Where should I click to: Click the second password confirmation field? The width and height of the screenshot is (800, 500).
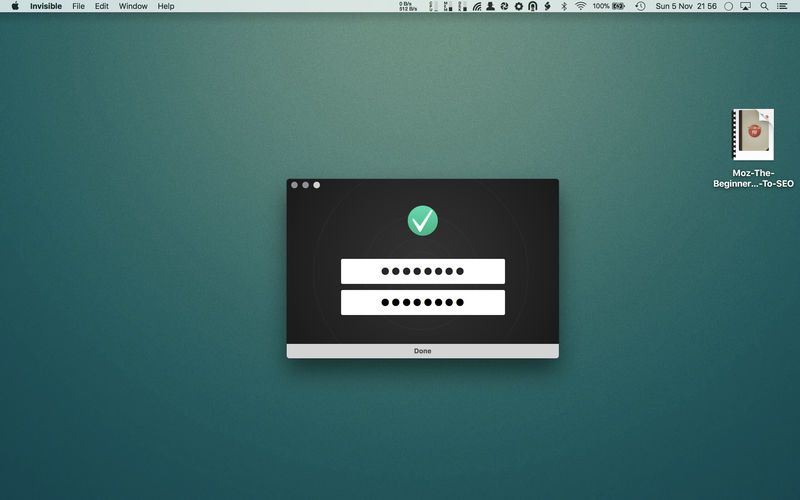pyautogui.click(x=422, y=302)
